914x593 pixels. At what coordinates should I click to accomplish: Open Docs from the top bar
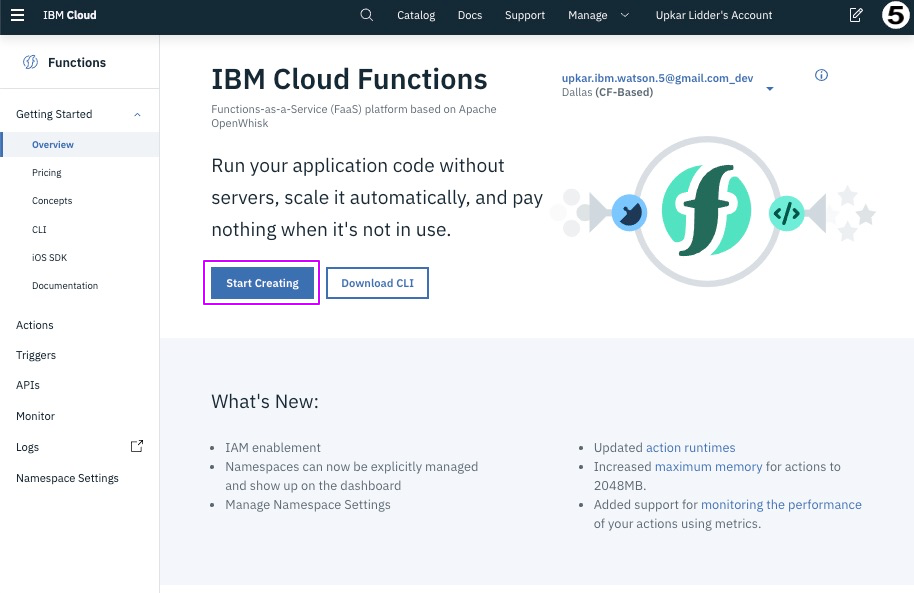click(x=470, y=15)
